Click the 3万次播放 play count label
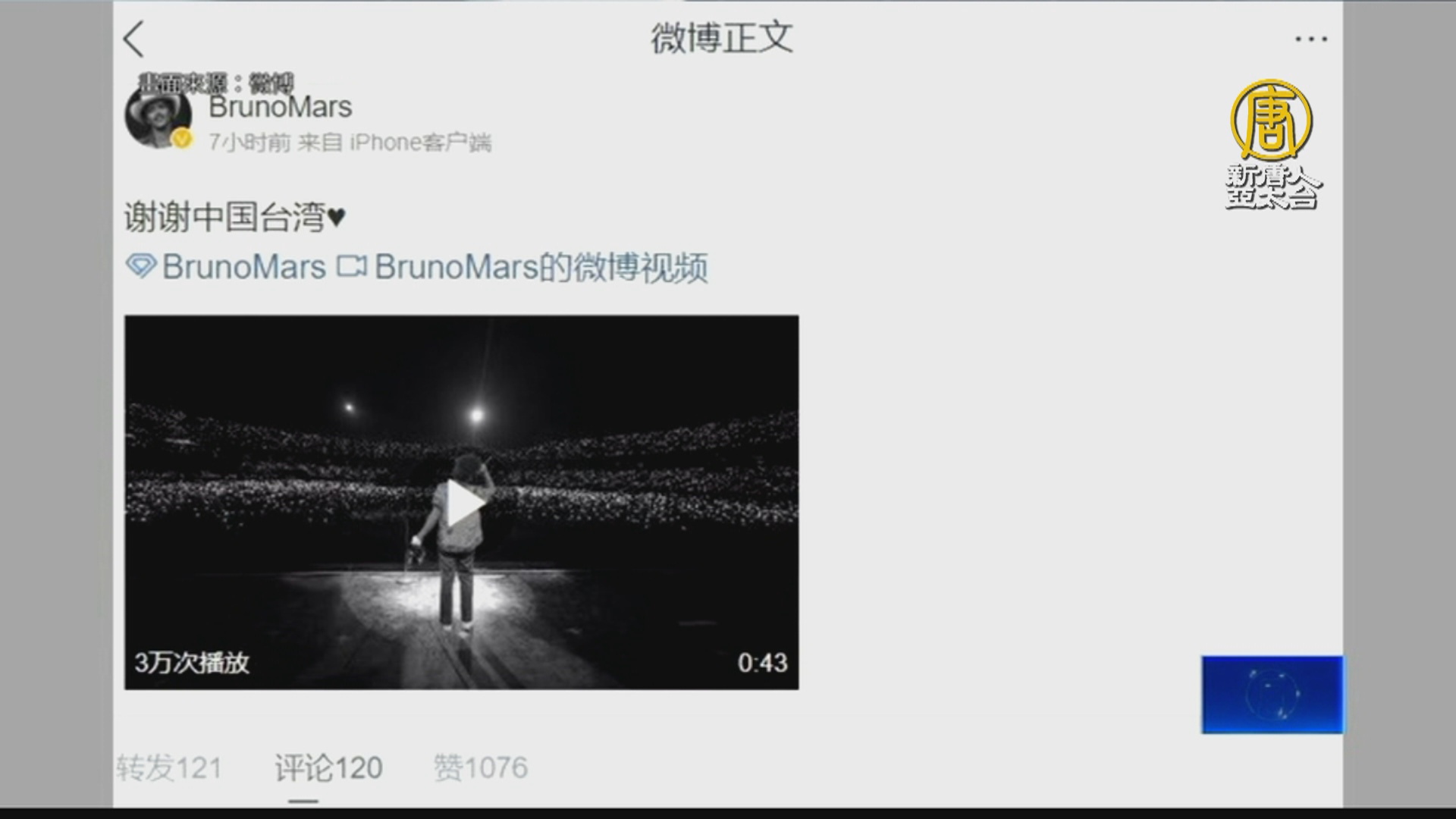Screen dimensions: 1456x819 [193, 663]
